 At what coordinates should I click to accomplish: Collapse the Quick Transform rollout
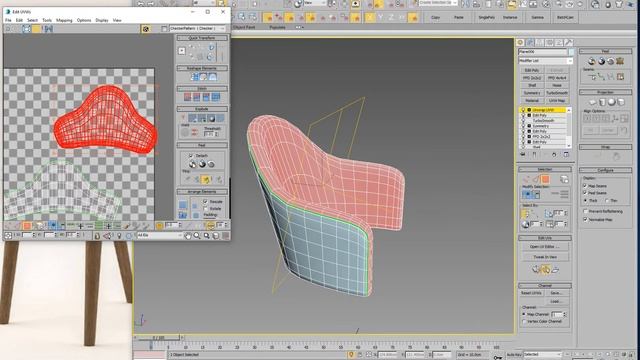click(202, 38)
